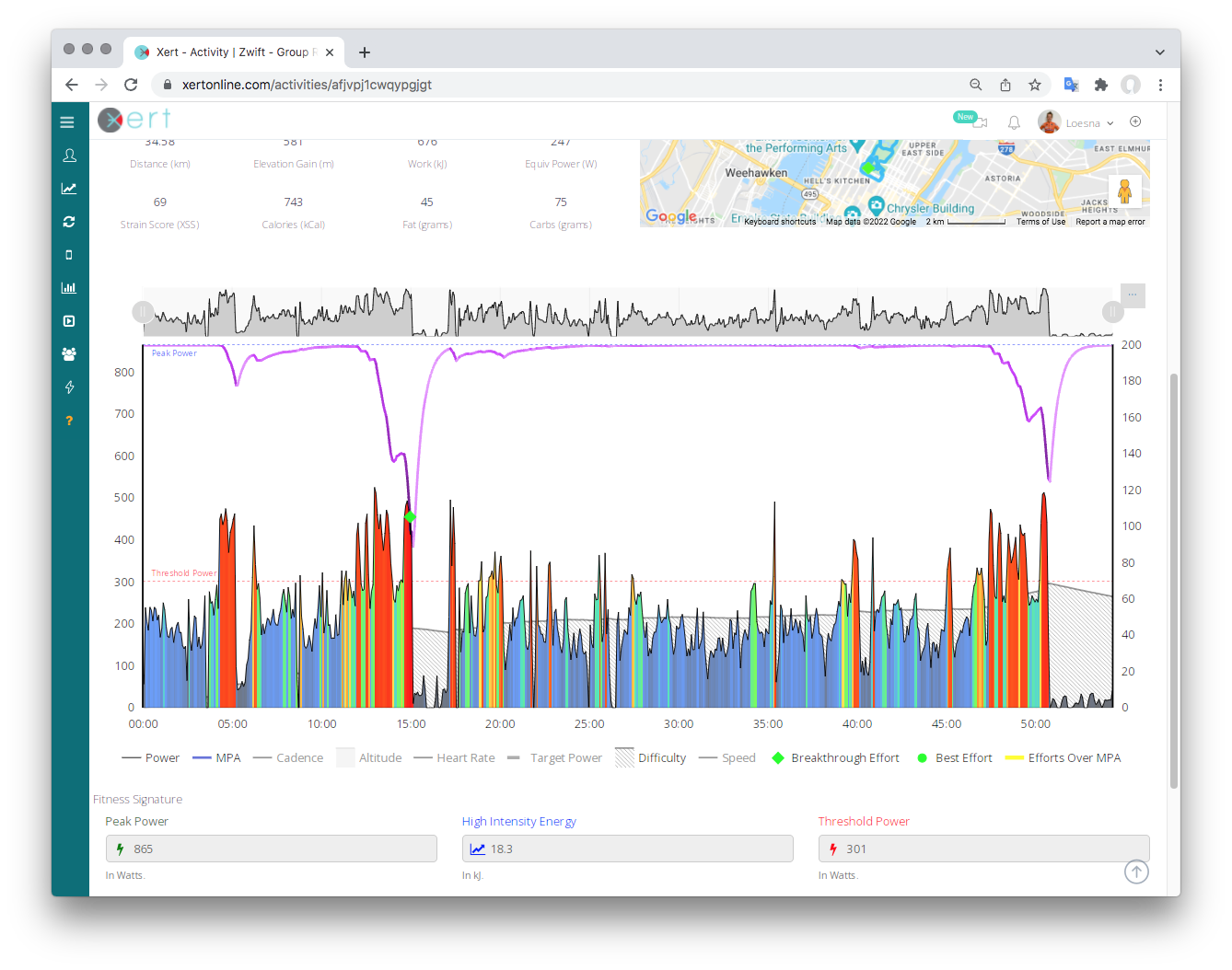Click the zoom magnifier in the address bar
This screenshot has height=970, width=1232.
coord(976,85)
